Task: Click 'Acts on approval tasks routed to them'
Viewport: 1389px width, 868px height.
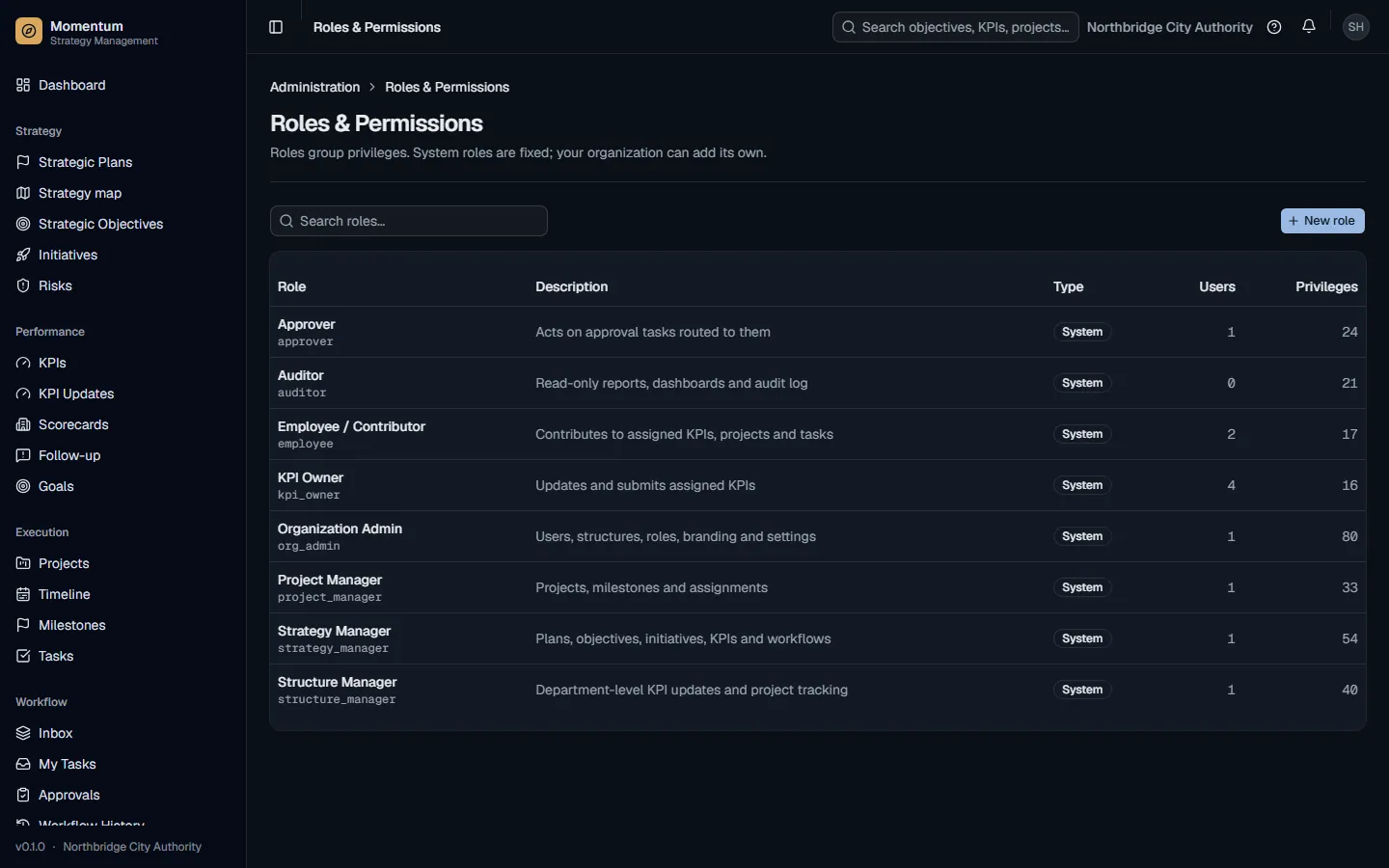Action: tap(653, 332)
